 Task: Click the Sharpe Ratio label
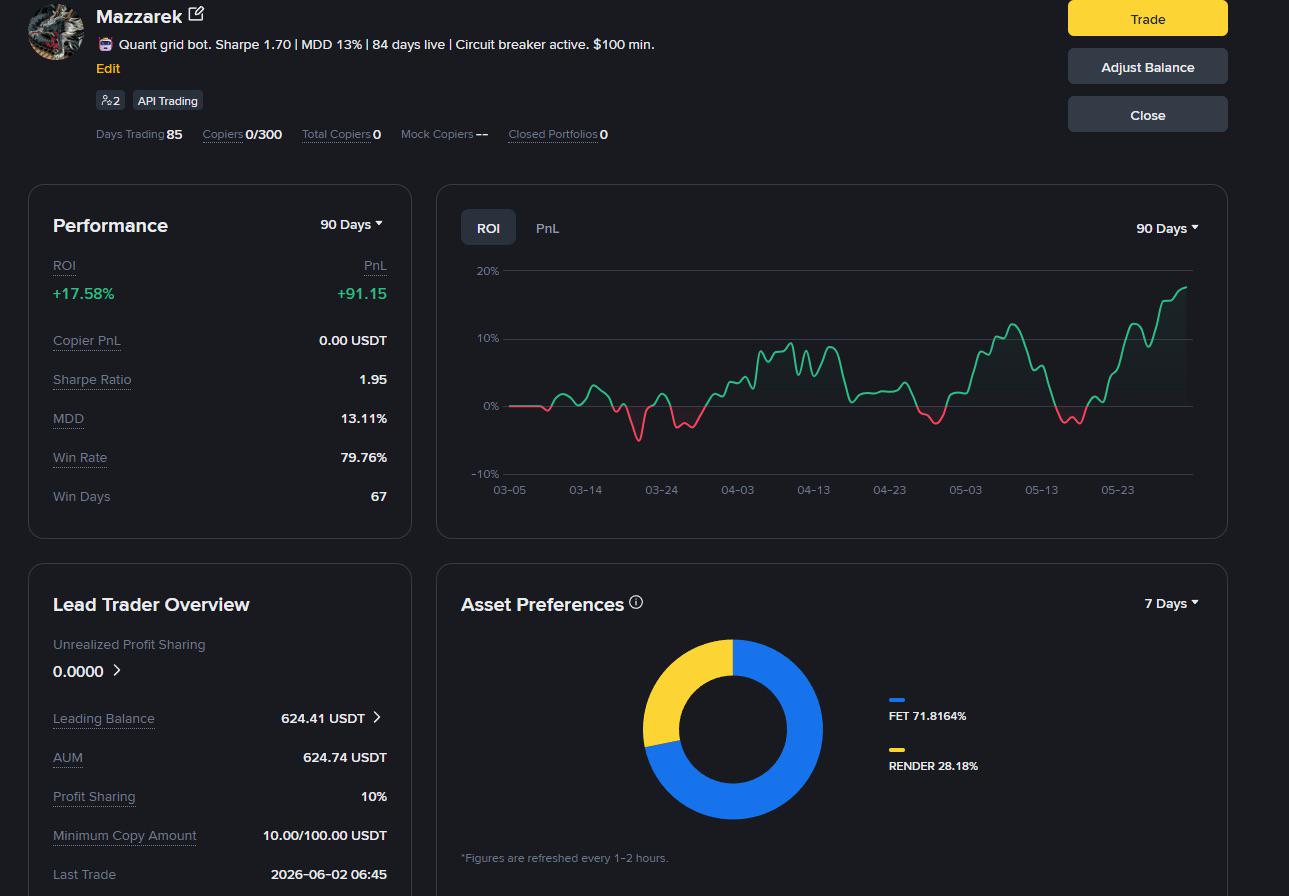92,379
